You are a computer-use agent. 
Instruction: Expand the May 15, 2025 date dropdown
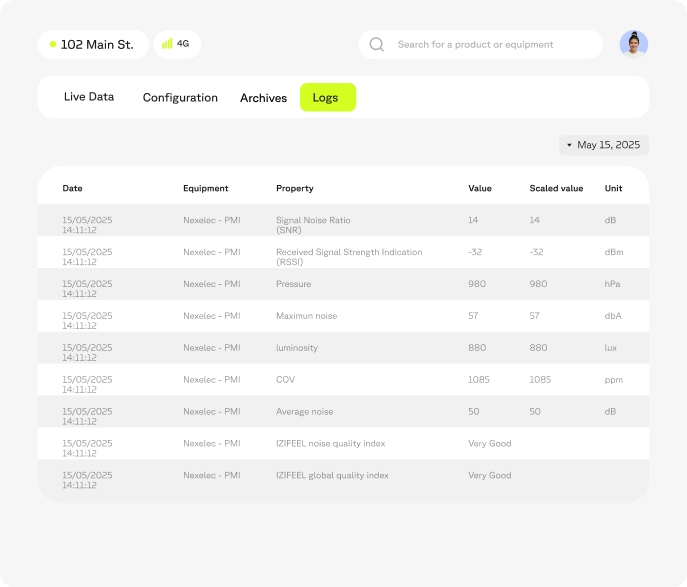click(604, 145)
